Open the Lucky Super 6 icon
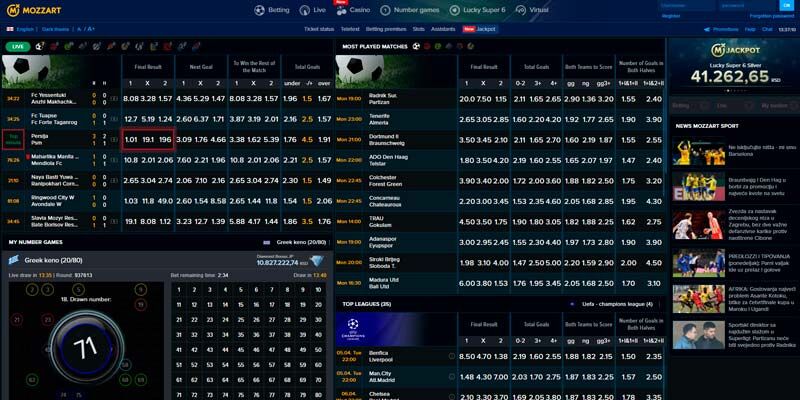 (x=454, y=10)
